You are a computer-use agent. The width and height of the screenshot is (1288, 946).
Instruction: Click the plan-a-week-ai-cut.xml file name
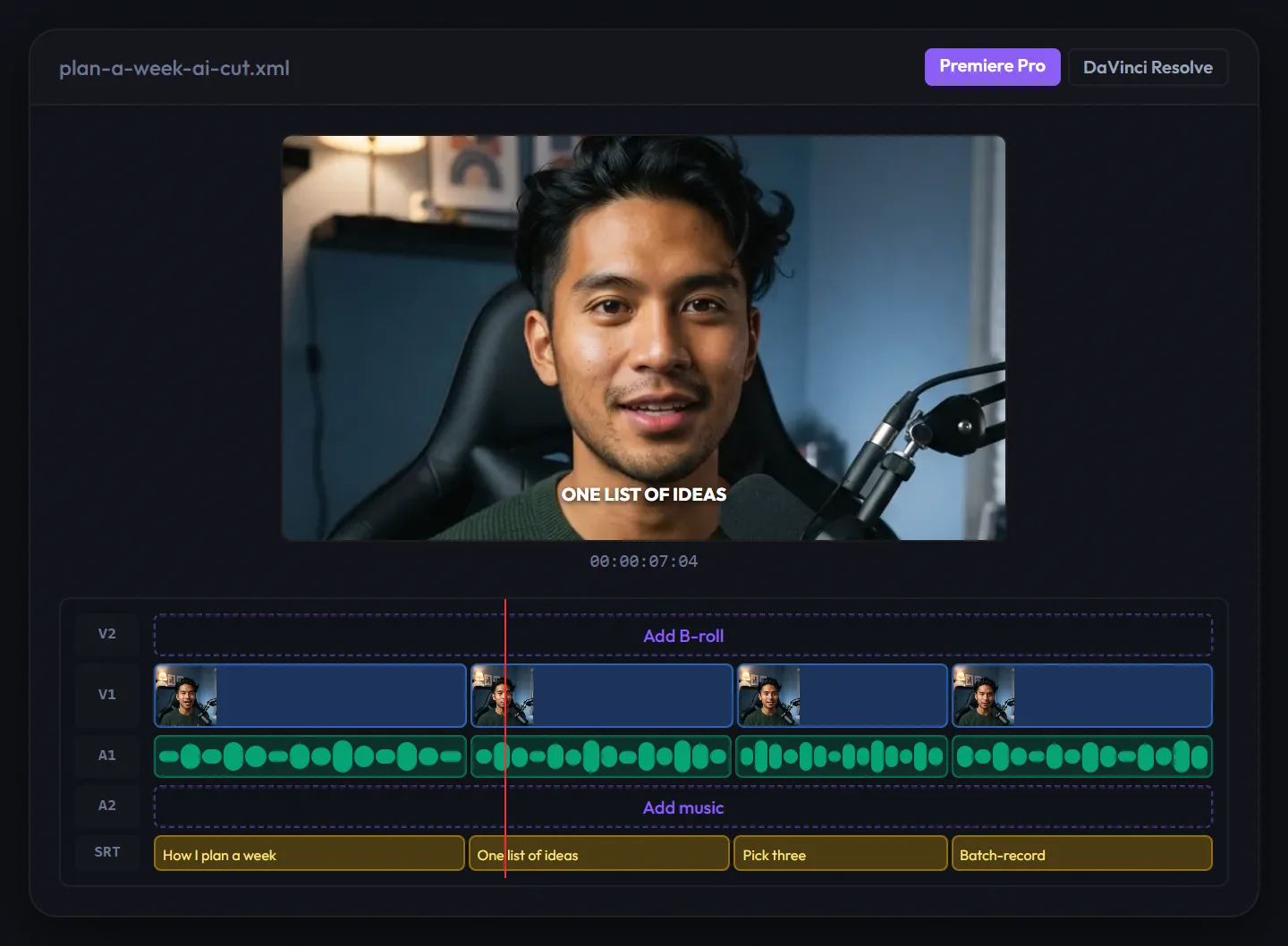pyautogui.click(x=174, y=68)
